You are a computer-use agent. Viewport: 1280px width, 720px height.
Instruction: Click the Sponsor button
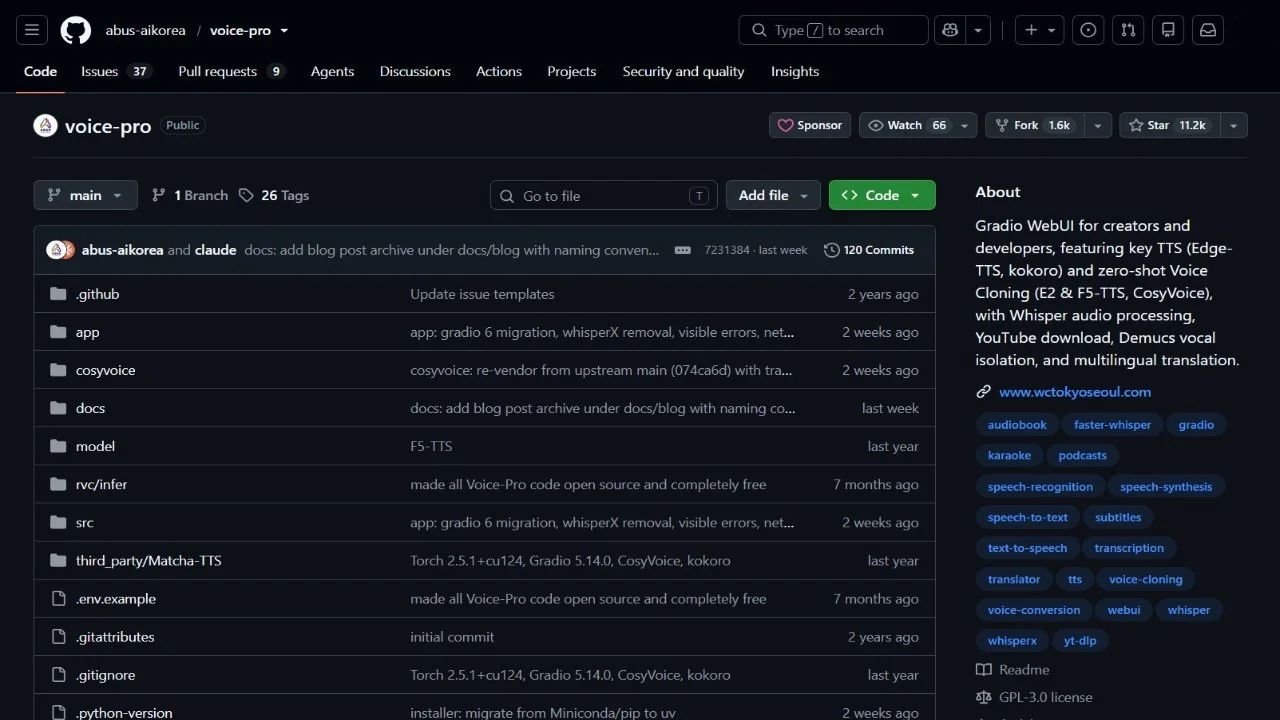point(810,125)
